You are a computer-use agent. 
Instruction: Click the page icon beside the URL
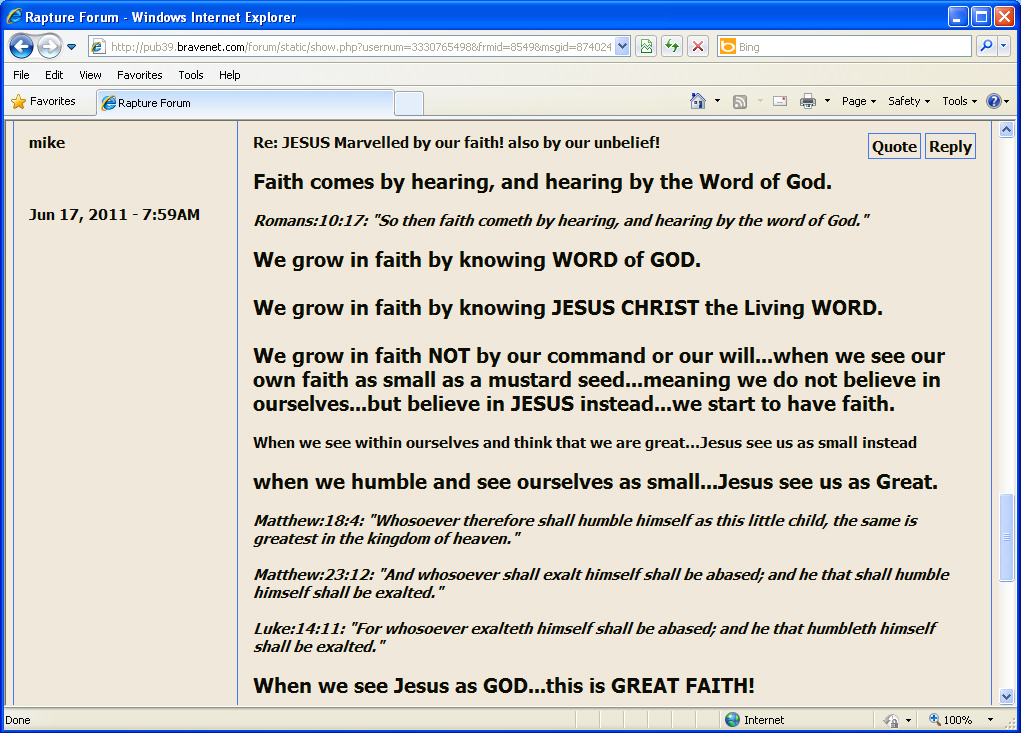pyautogui.click(x=98, y=47)
